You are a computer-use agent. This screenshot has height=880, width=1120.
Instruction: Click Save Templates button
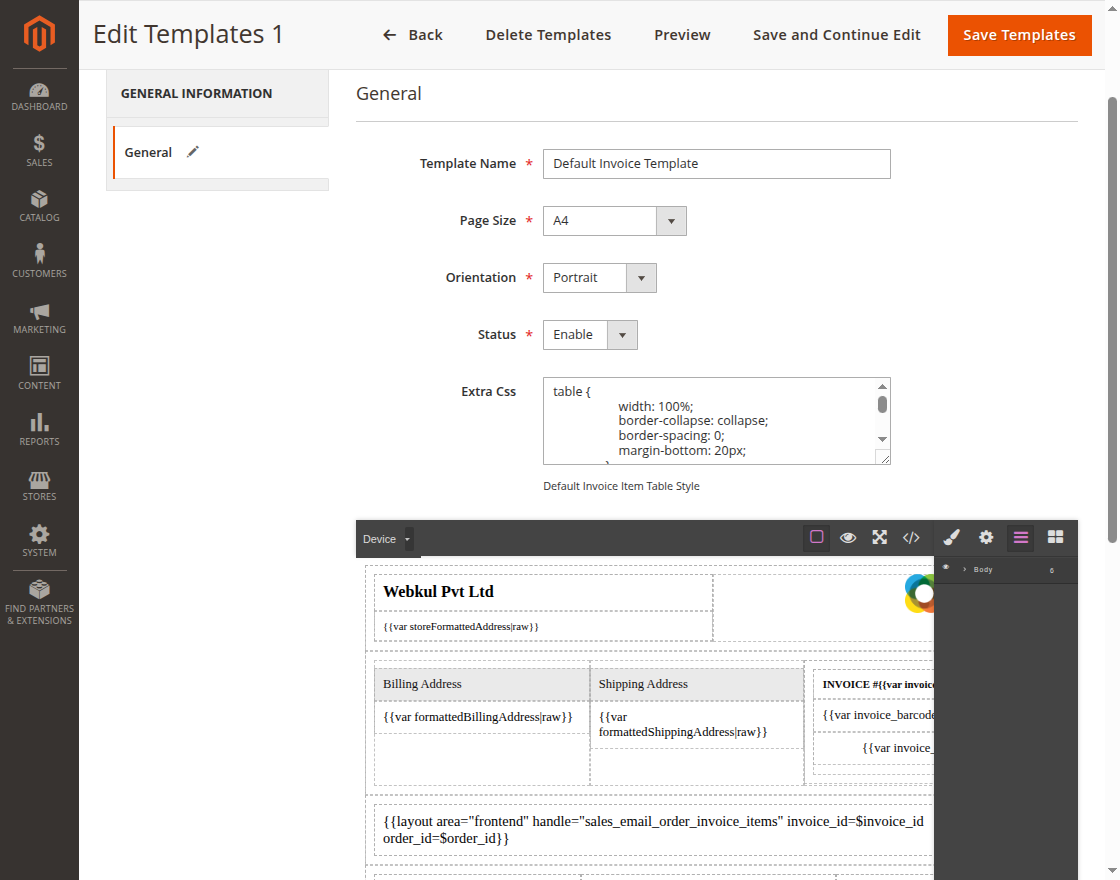(x=1019, y=35)
